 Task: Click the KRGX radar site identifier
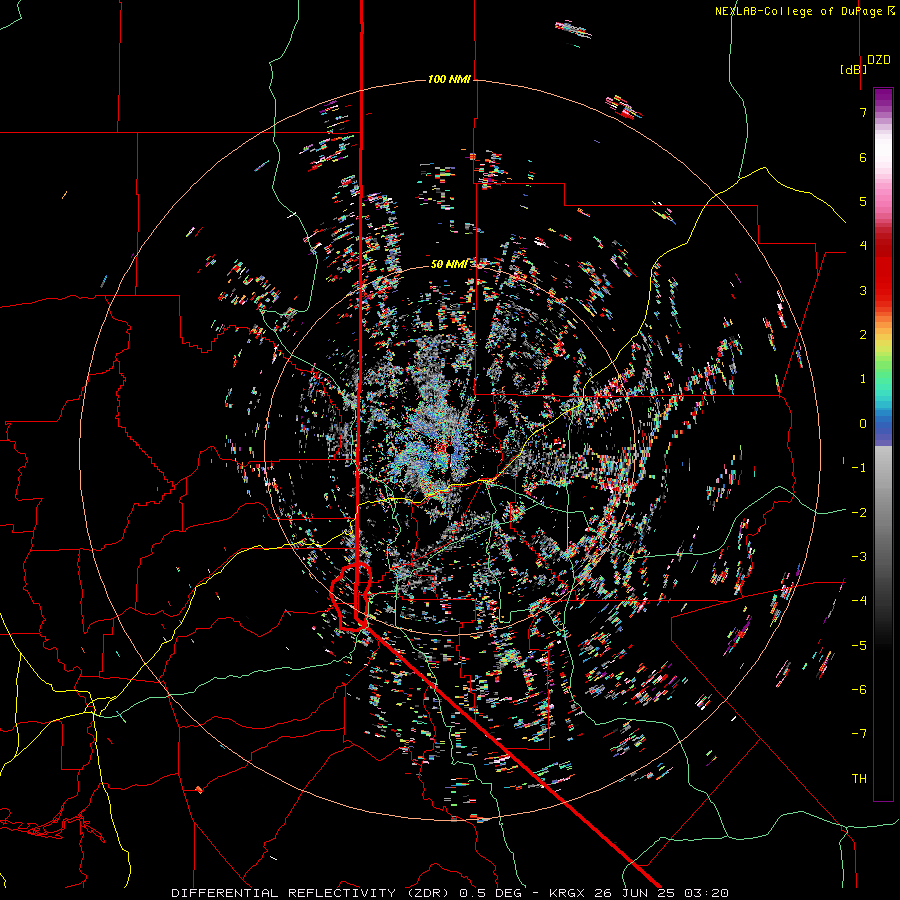coord(565,893)
